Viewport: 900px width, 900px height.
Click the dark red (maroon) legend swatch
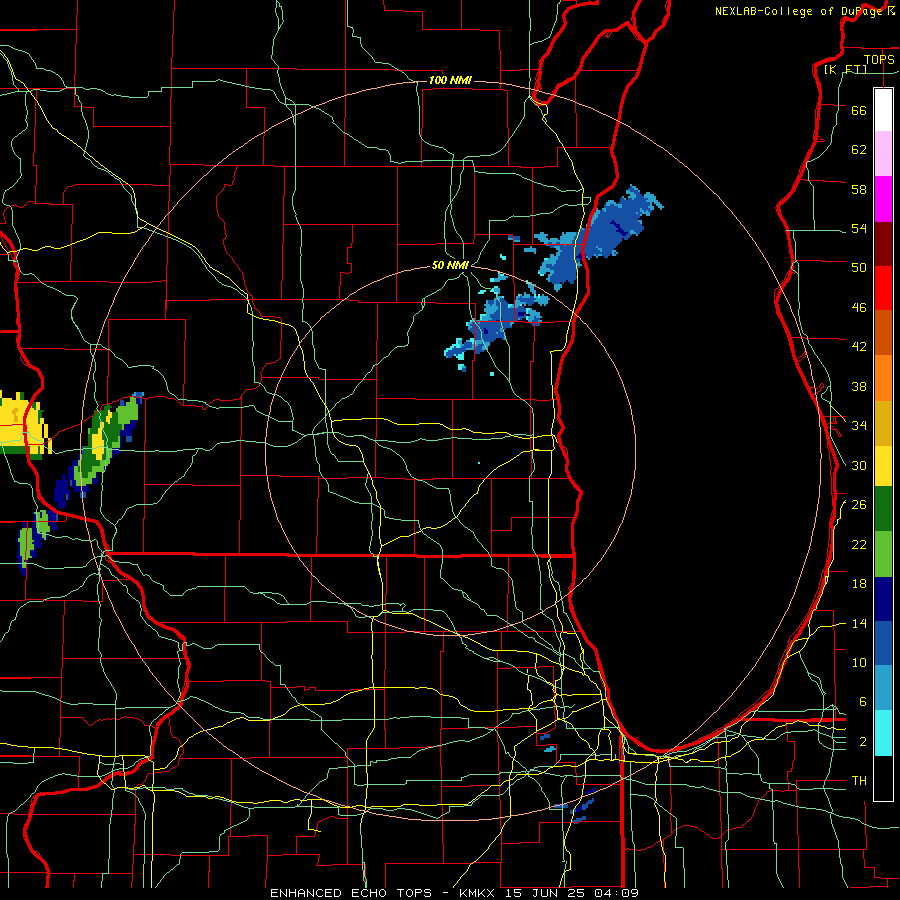(883, 243)
